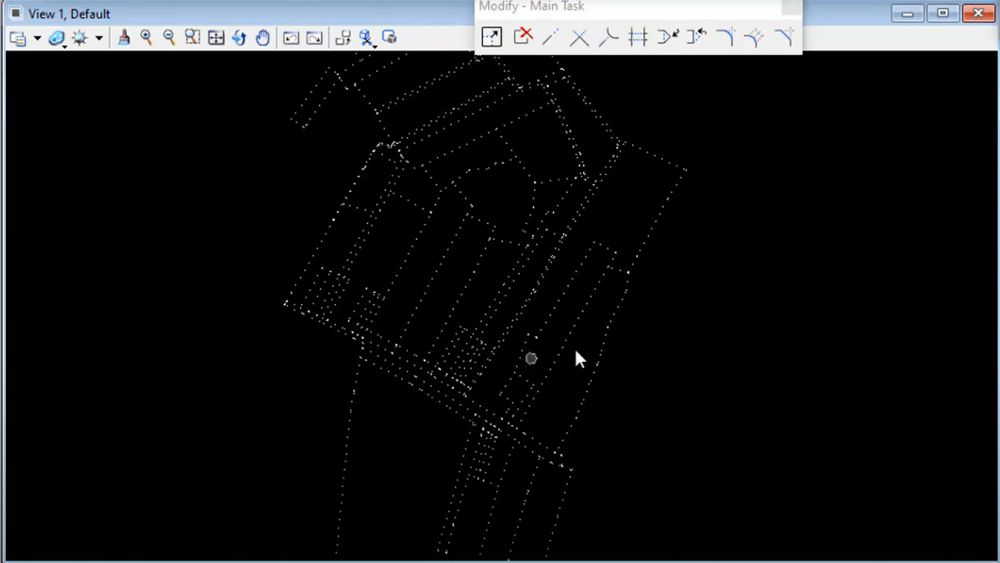This screenshot has height=563, width=1000.
Task: Expand the brightness dropdown arrow
Action: pos(99,38)
